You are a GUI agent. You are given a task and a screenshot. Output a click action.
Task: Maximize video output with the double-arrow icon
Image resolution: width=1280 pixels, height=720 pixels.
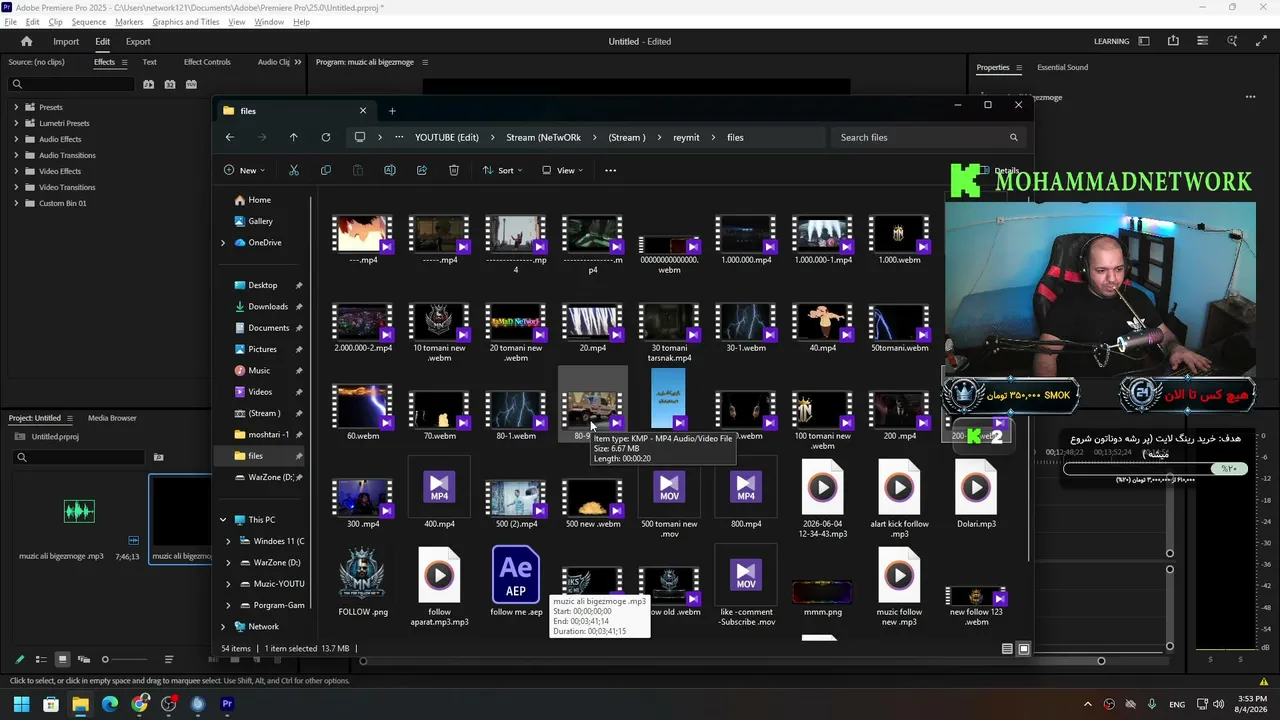pyautogui.click(x=1260, y=41)
